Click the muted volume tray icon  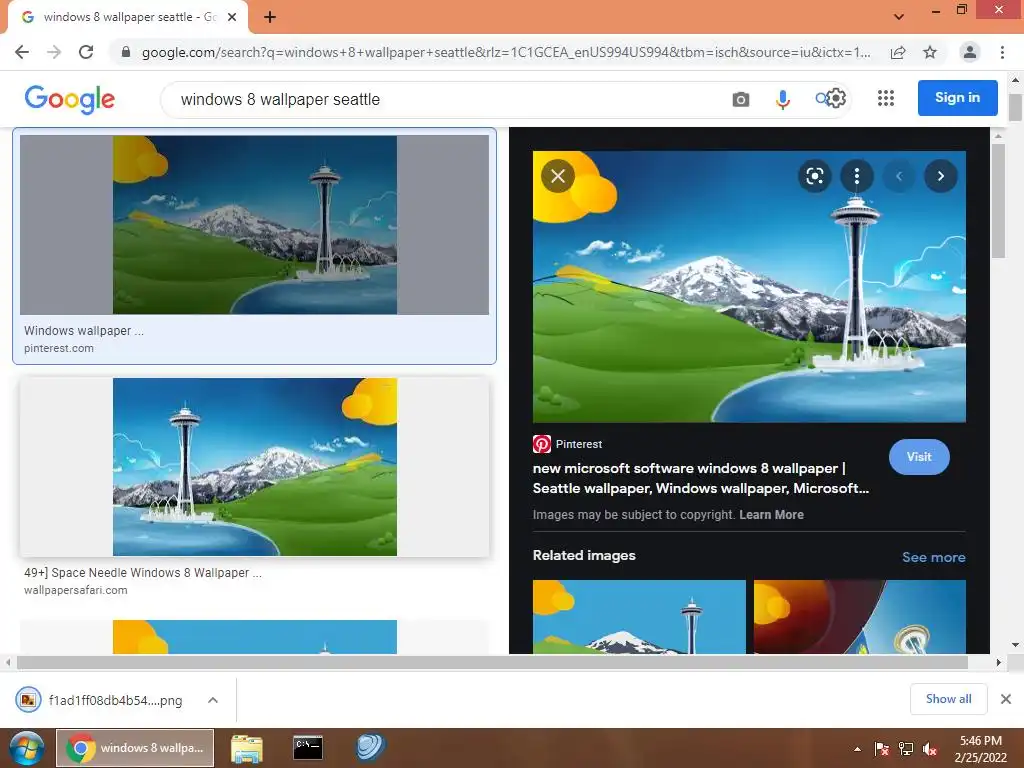click(x=930, y=749)
